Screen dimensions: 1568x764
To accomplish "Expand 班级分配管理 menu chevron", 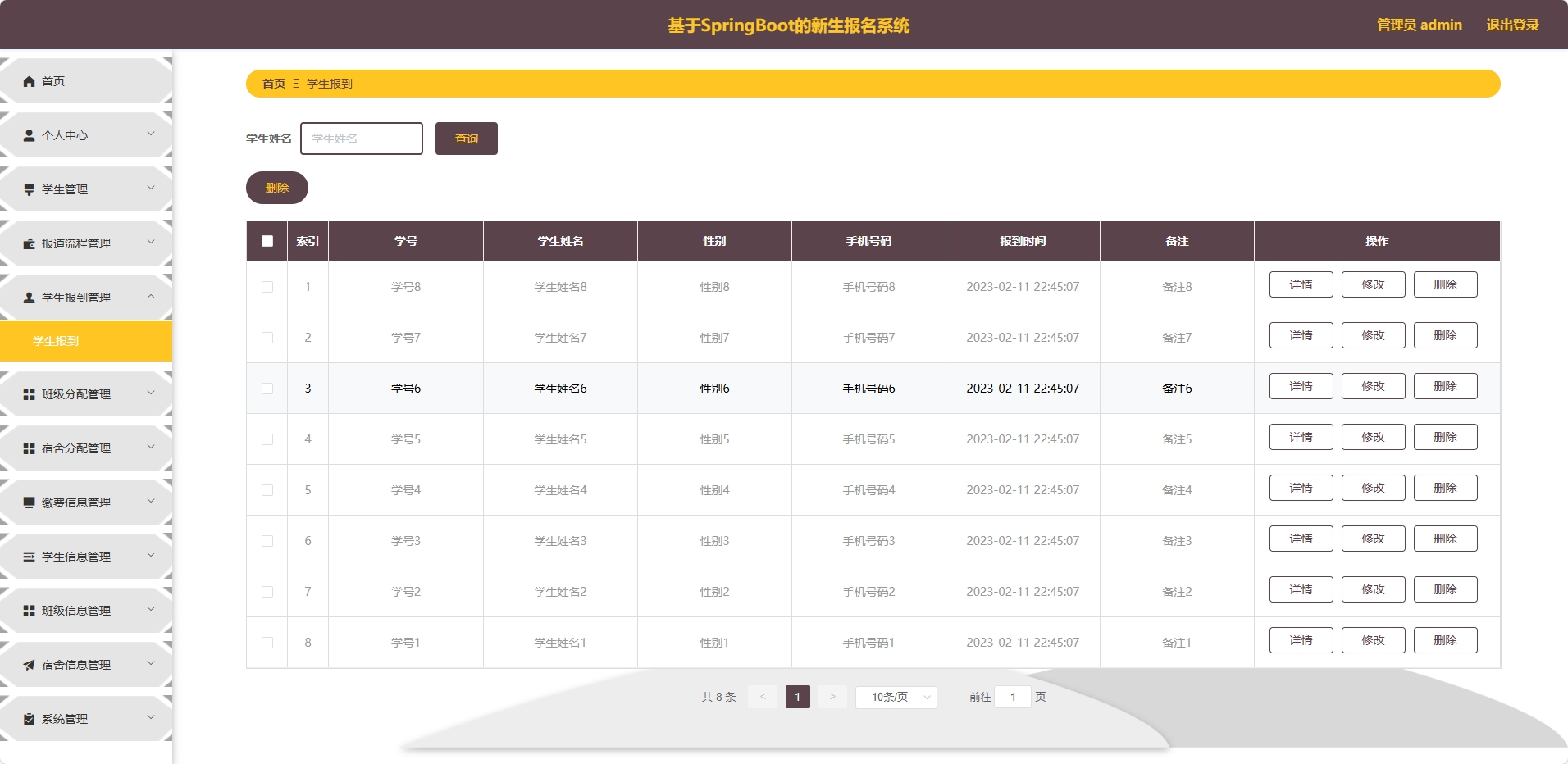I will tap(151, 393).
